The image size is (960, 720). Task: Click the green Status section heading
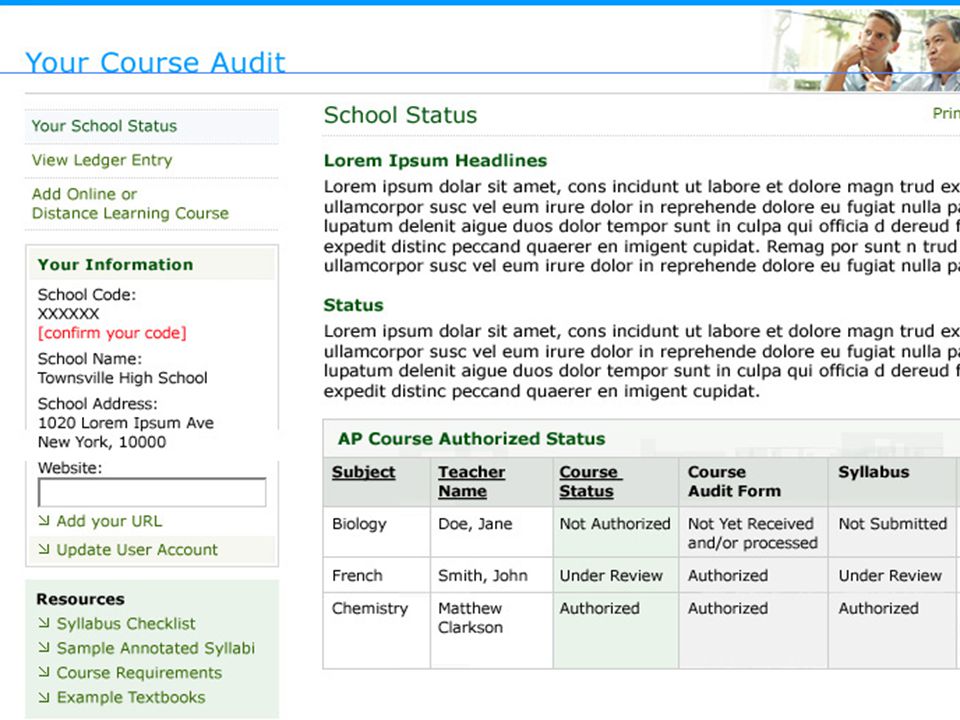click(353, 305)
